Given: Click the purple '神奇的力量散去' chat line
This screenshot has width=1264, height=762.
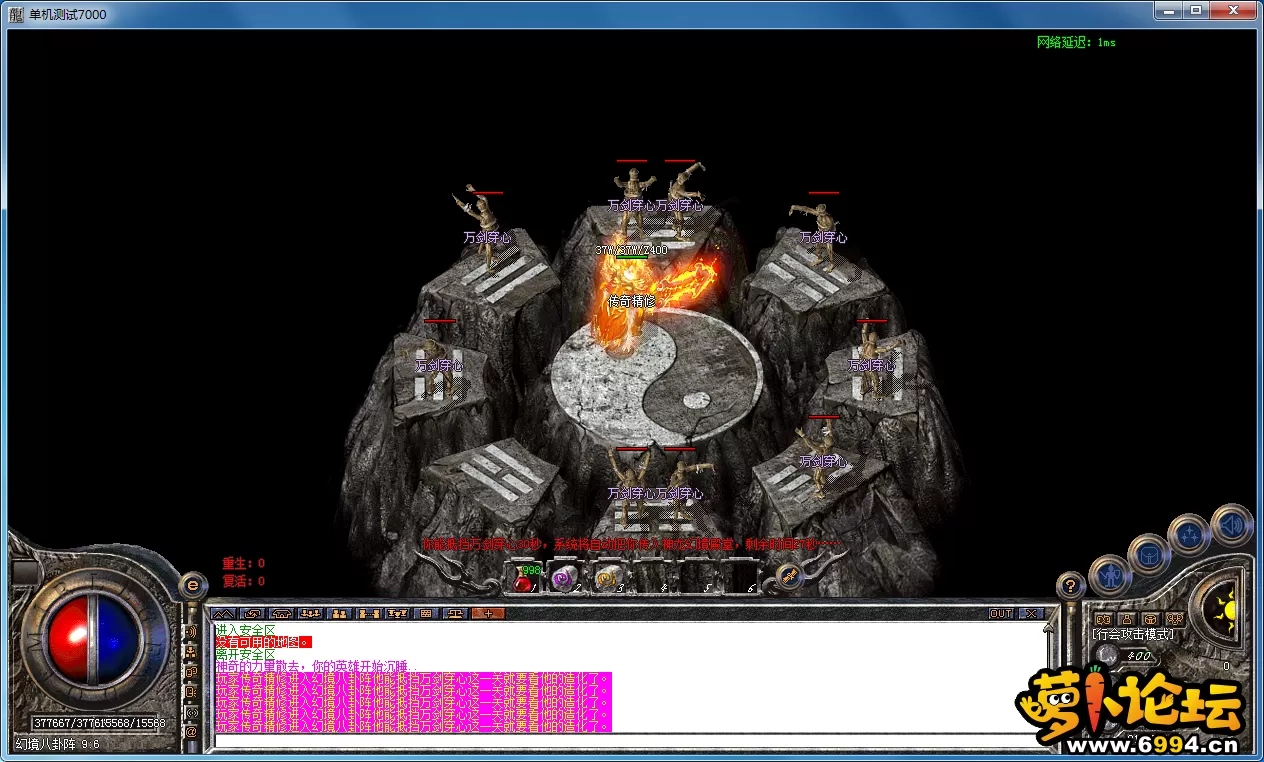Looking at the screenshot, I should point(314,666).
